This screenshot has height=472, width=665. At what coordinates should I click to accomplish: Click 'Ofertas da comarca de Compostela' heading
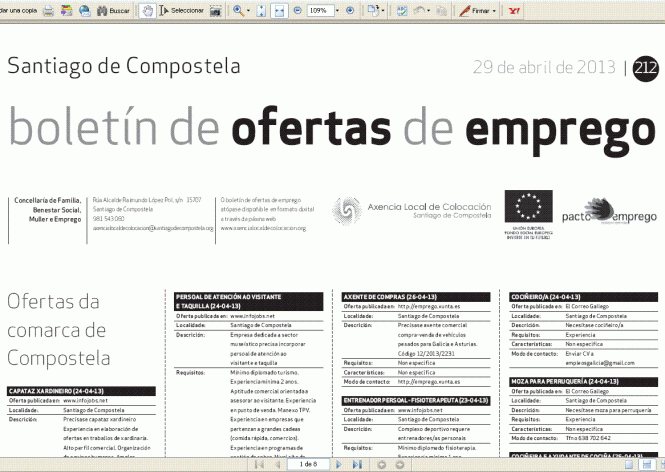tap(59, 330)
